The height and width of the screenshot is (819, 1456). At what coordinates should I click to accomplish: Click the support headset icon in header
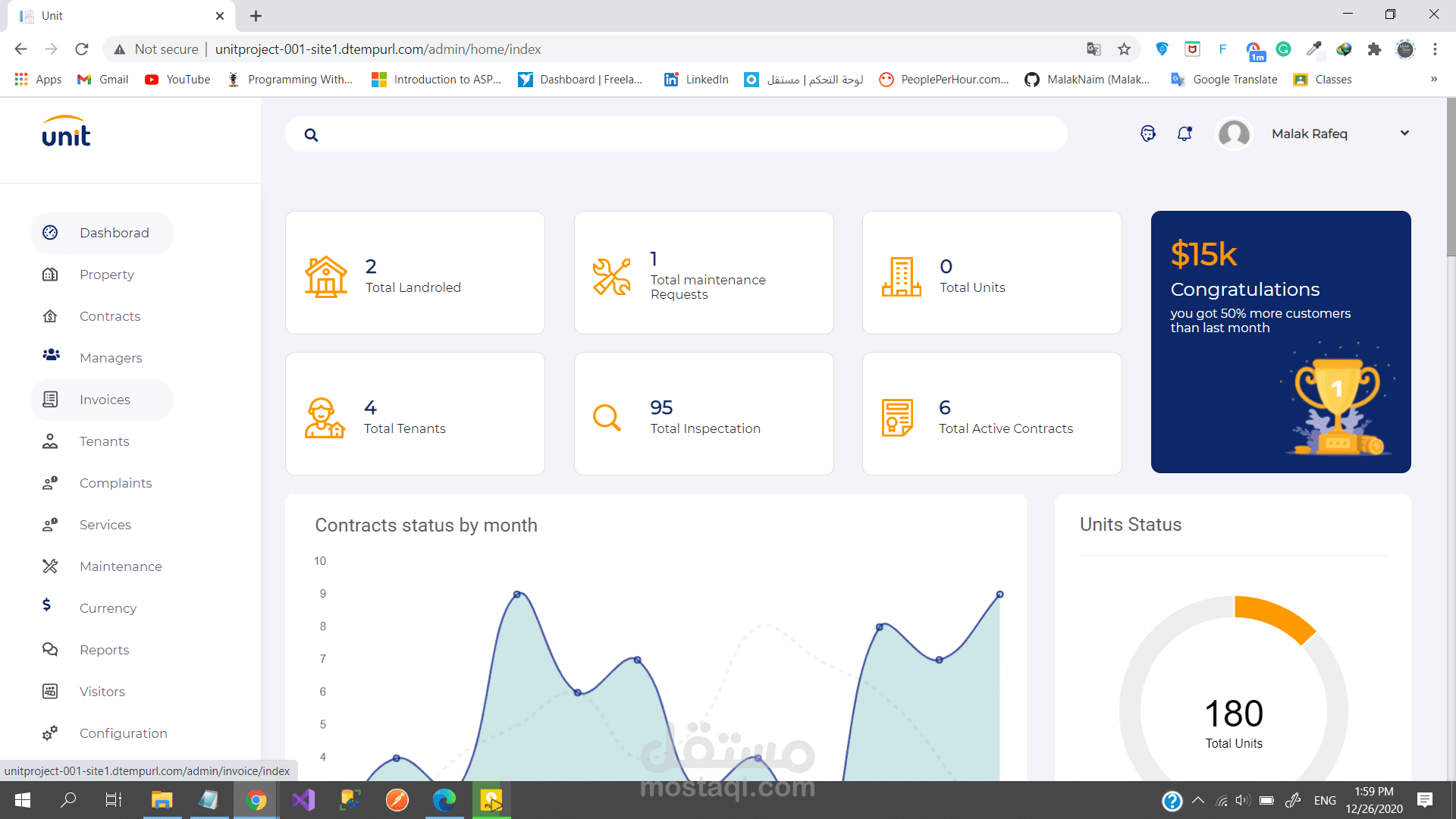1148,133
